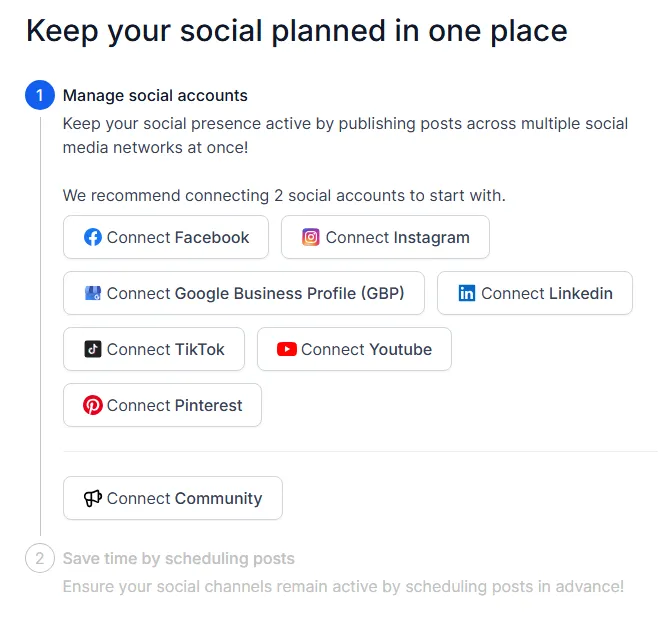Click the LinkedIn logo icon
661x625 pixels.
point(467,293)
